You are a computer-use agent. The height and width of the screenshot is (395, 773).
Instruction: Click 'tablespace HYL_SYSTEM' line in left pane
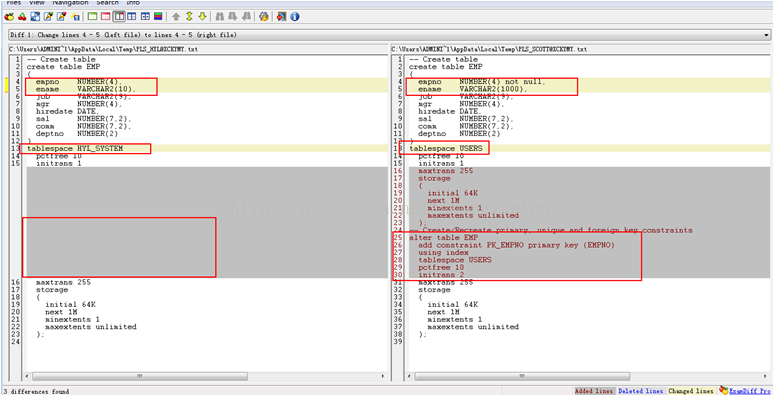click(74, 148)
